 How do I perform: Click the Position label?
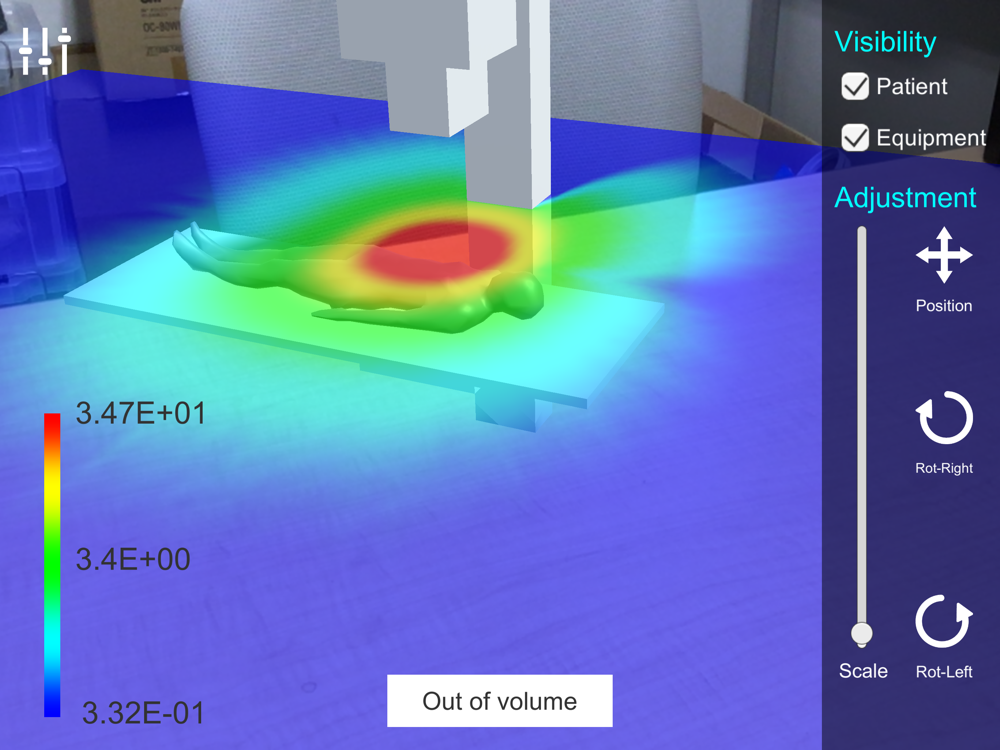944,305
